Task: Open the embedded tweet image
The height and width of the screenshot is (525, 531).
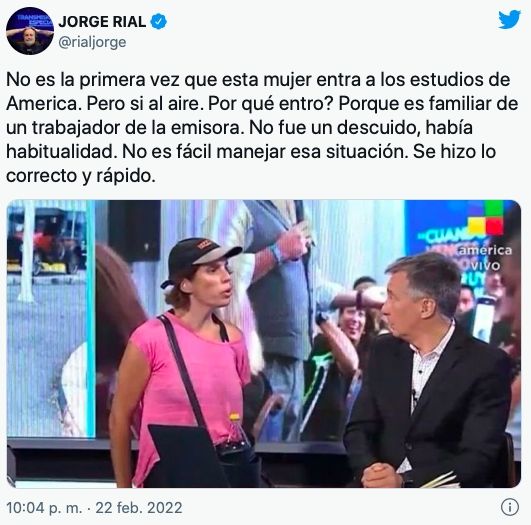Action: point(264,343)
